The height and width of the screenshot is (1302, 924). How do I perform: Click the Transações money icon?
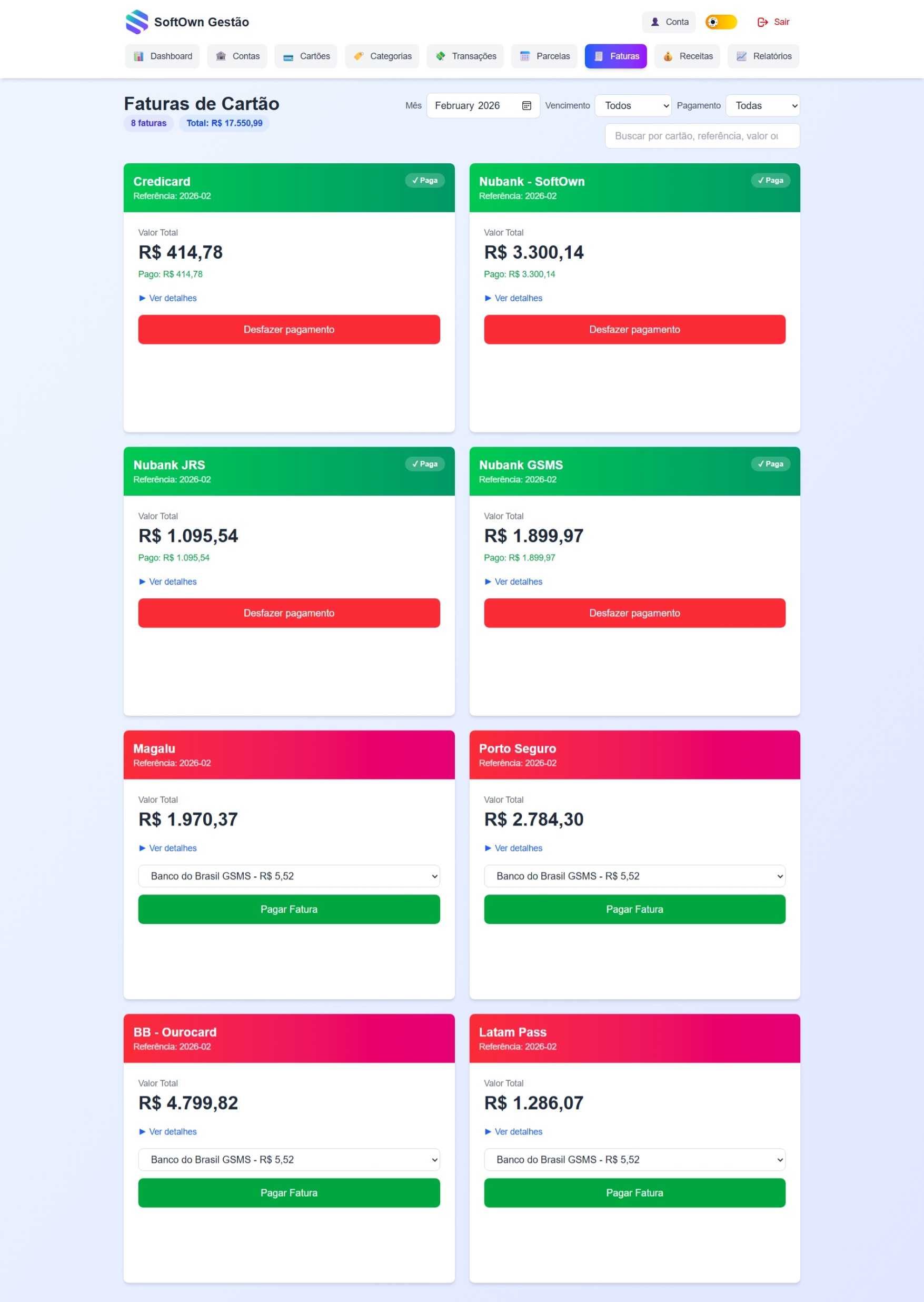tap(440, 56)
